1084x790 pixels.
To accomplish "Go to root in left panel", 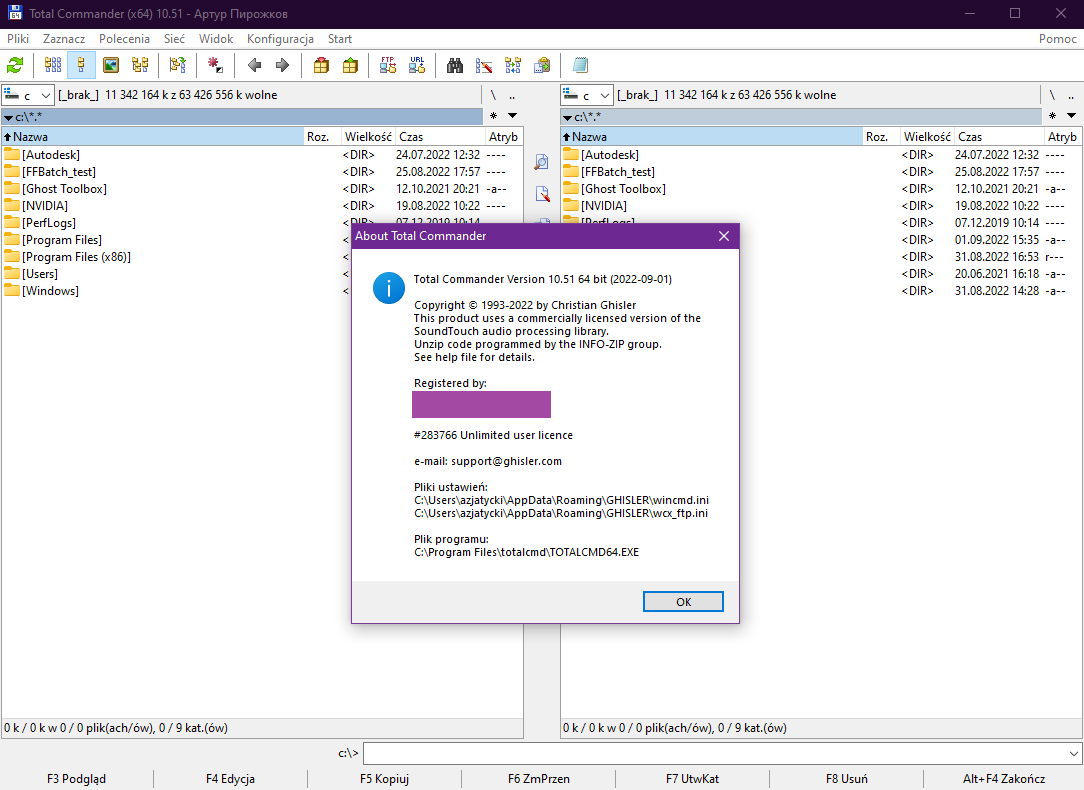I will pyautogui.click(x=493, y=95).
